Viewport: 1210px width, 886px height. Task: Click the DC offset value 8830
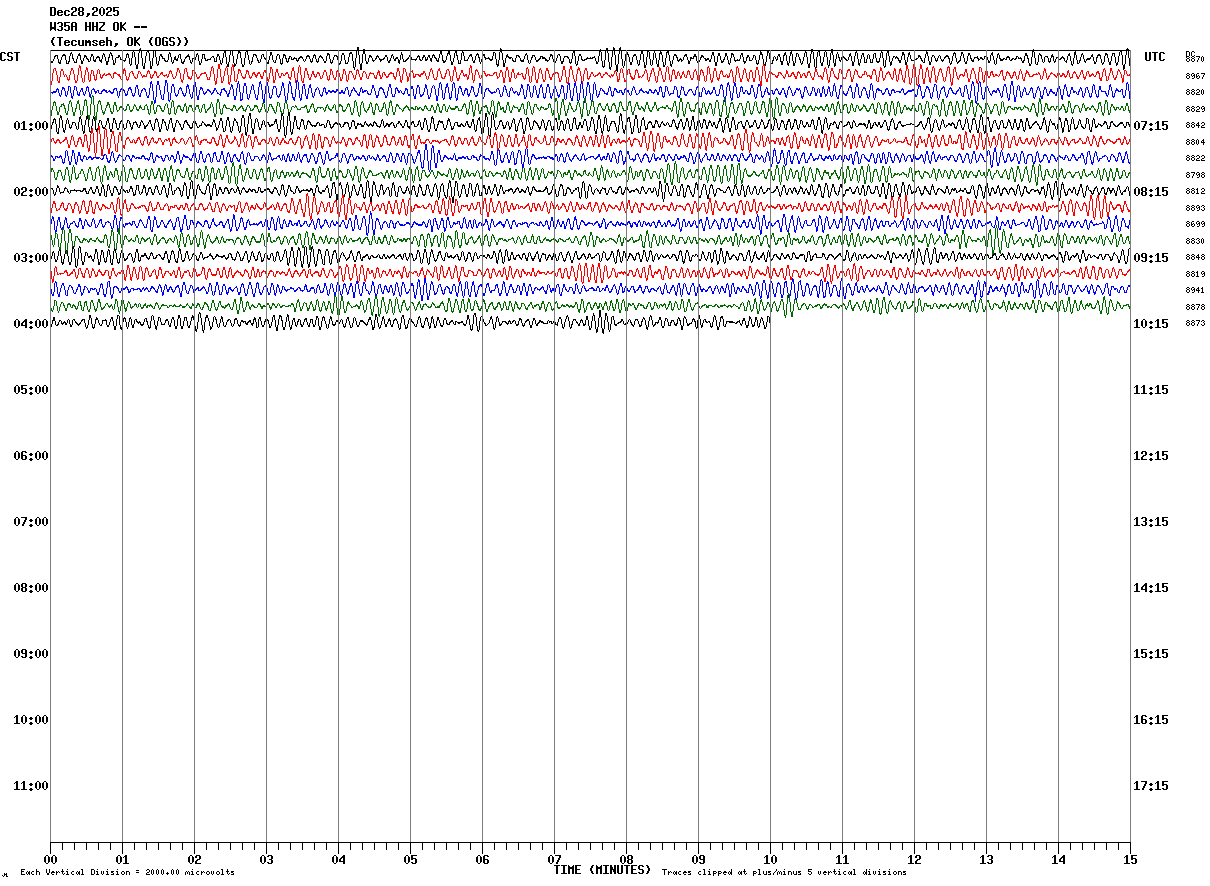[1195, 241]
